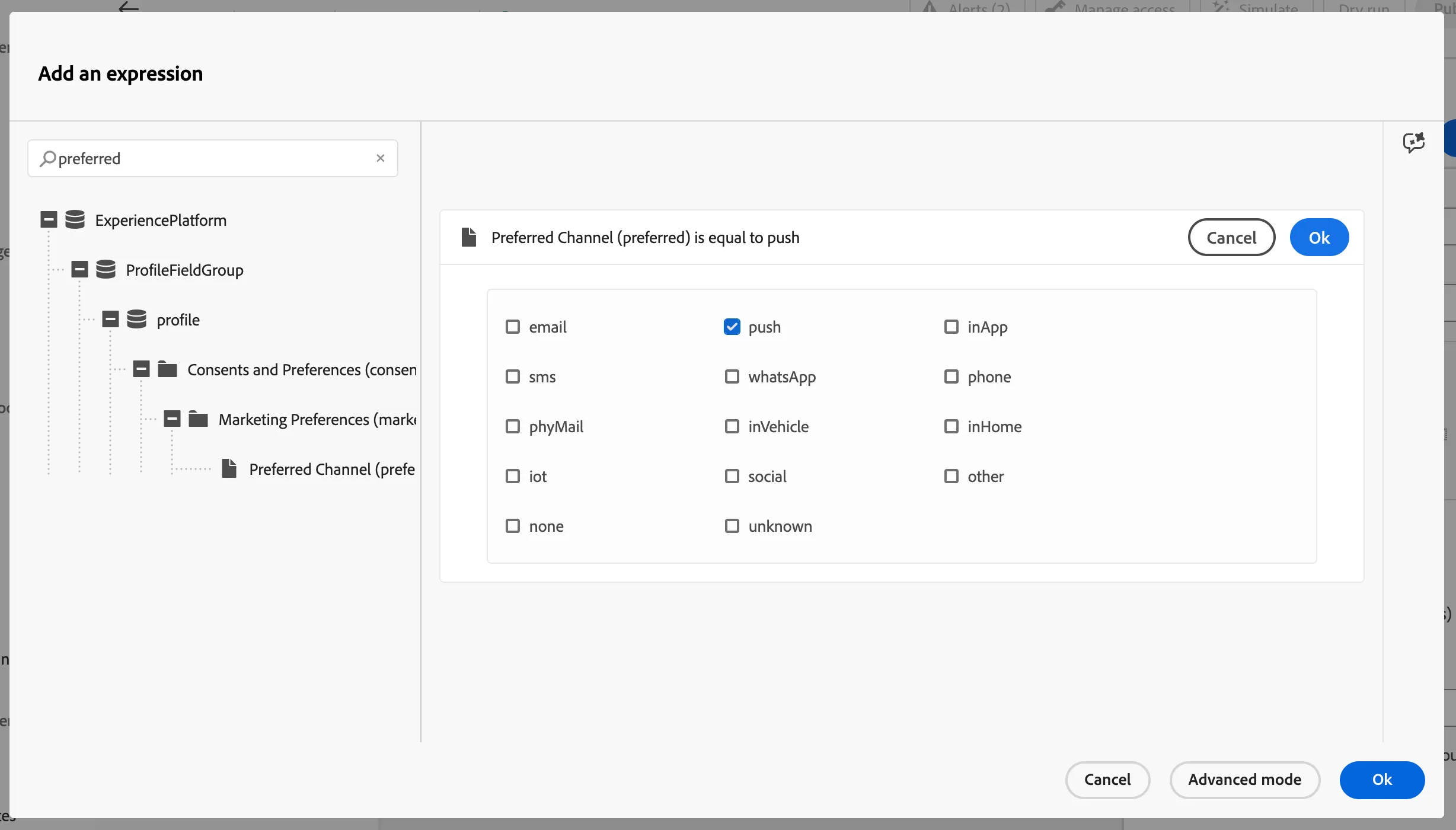This screenshot has width=1456, height=830.
Task: Click the AI assistant chat sparkle icon
Action: tap(1414, 142)
